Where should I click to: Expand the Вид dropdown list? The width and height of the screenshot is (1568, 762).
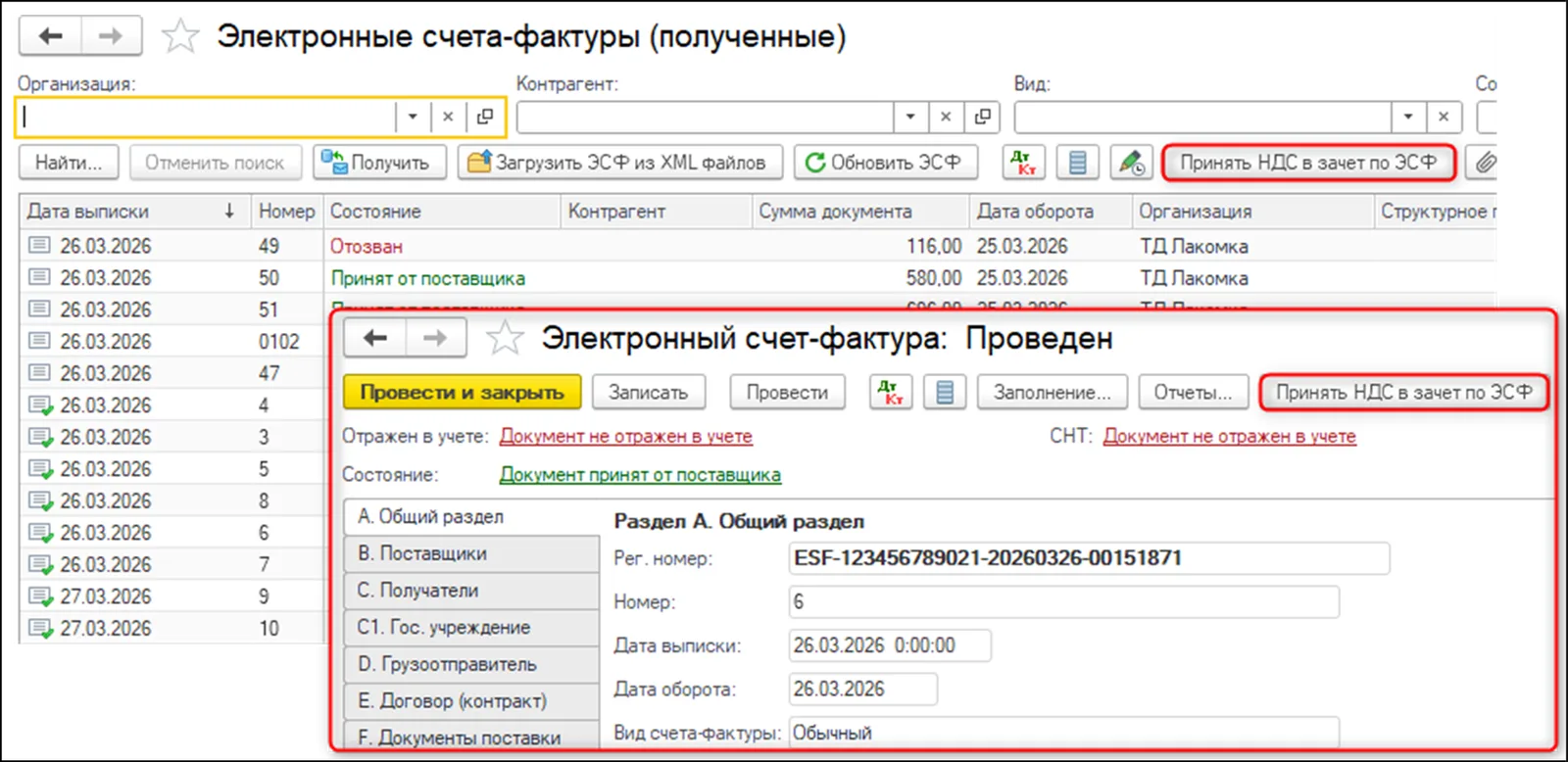[1408, 117]
